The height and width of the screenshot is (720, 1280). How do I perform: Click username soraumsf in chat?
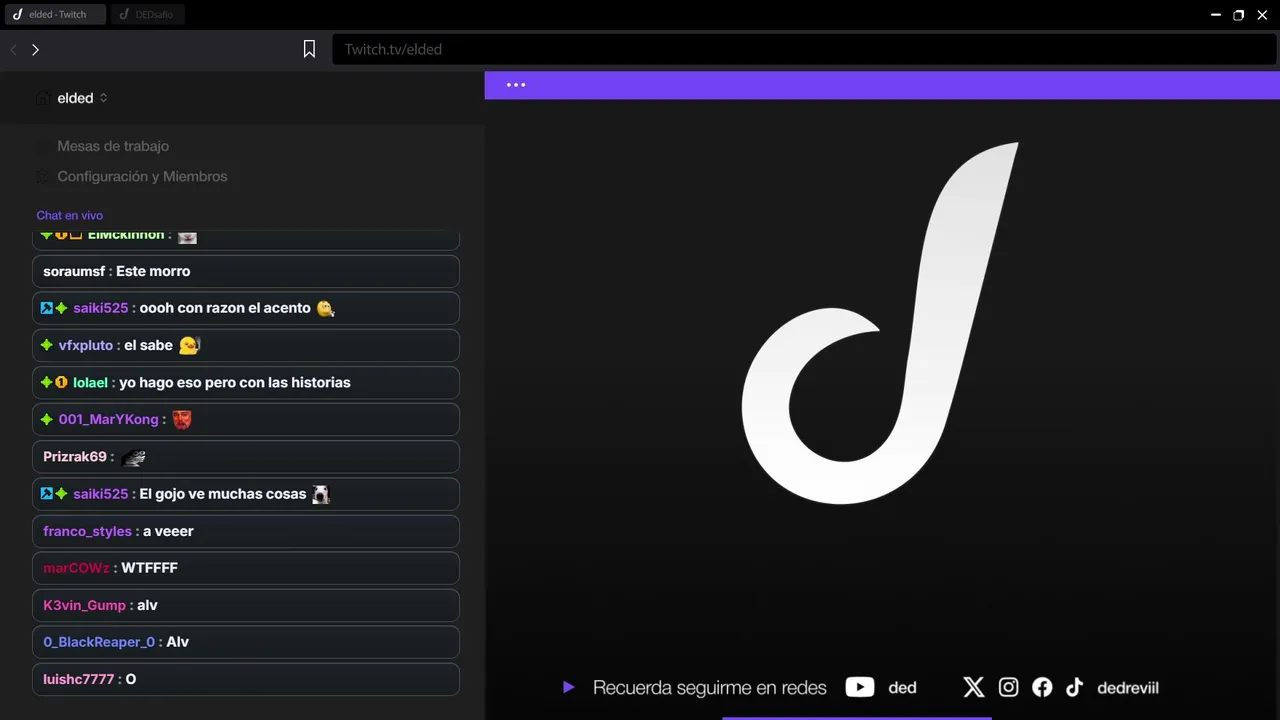pyautogui.click(x=74, y=271)
